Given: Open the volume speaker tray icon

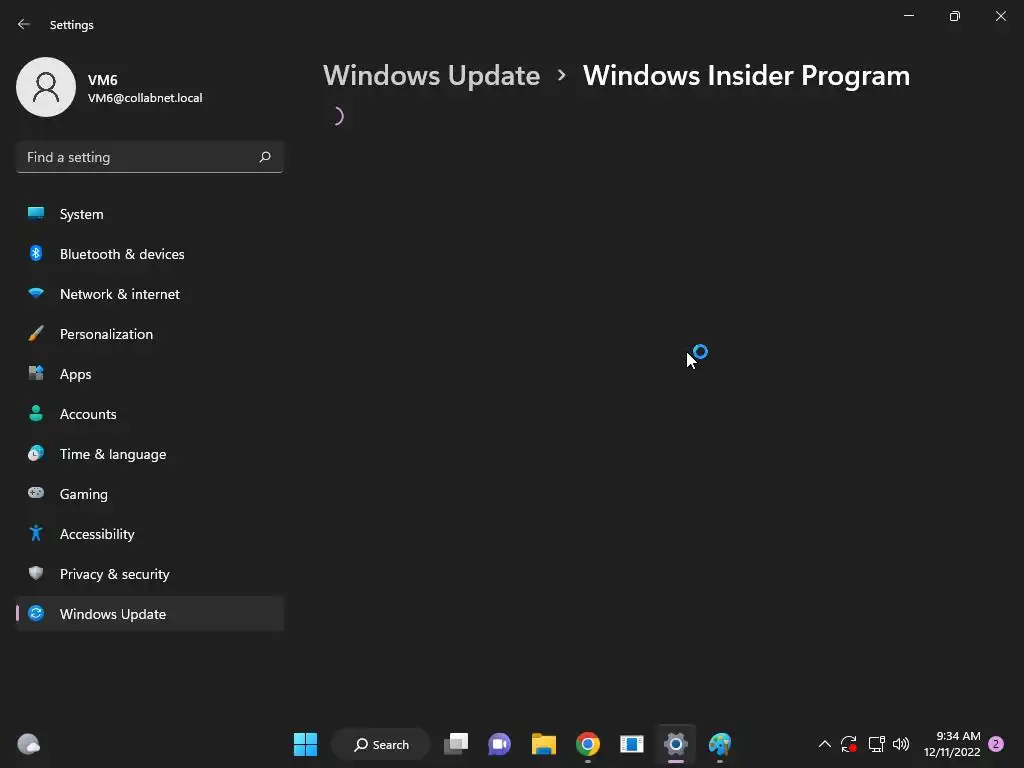Looking at the screenshot, I should (901, 744).
